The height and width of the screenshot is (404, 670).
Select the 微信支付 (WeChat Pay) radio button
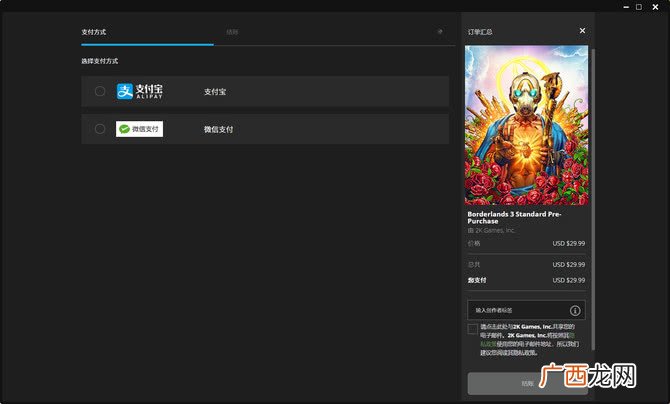pos(100,129)
